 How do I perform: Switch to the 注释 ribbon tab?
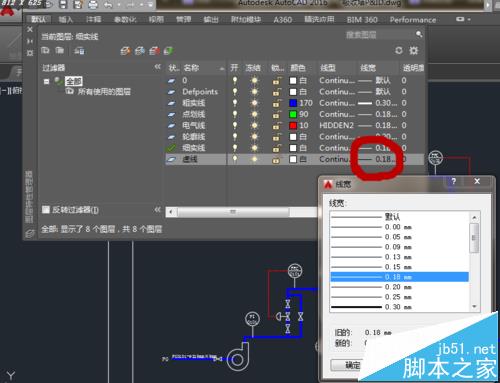point(93,20)
